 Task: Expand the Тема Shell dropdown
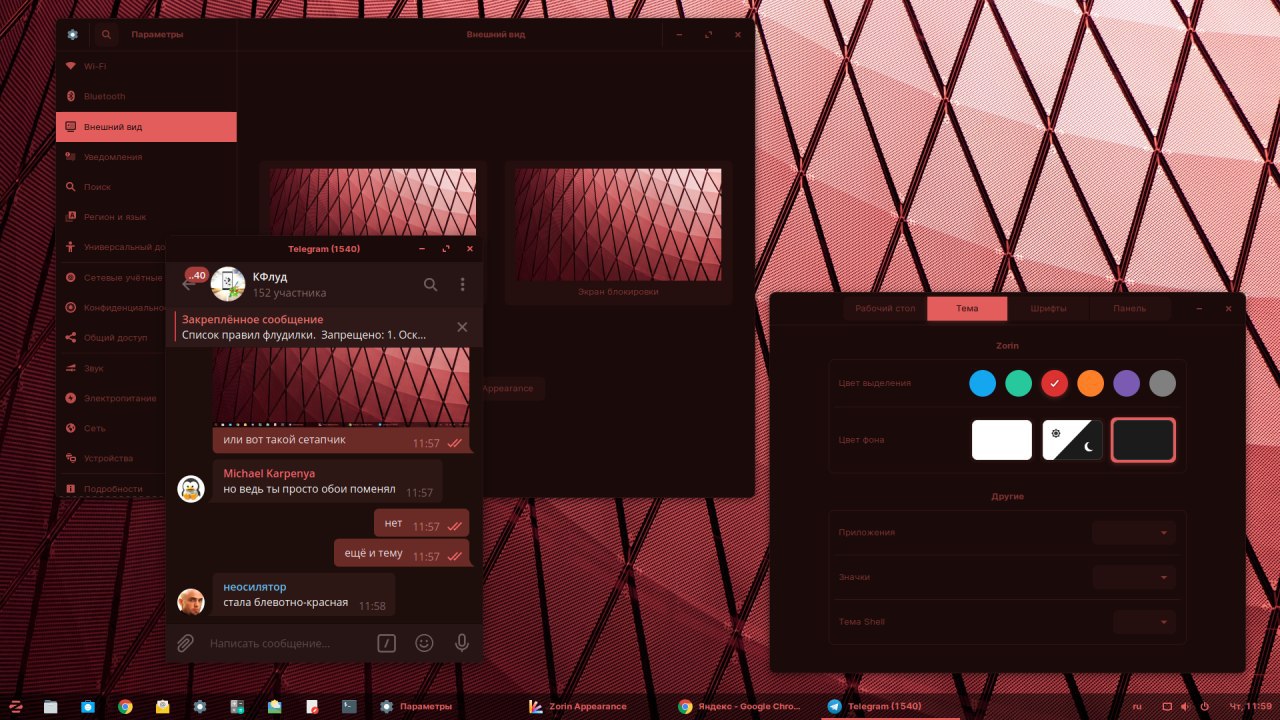coord(1144,622)
